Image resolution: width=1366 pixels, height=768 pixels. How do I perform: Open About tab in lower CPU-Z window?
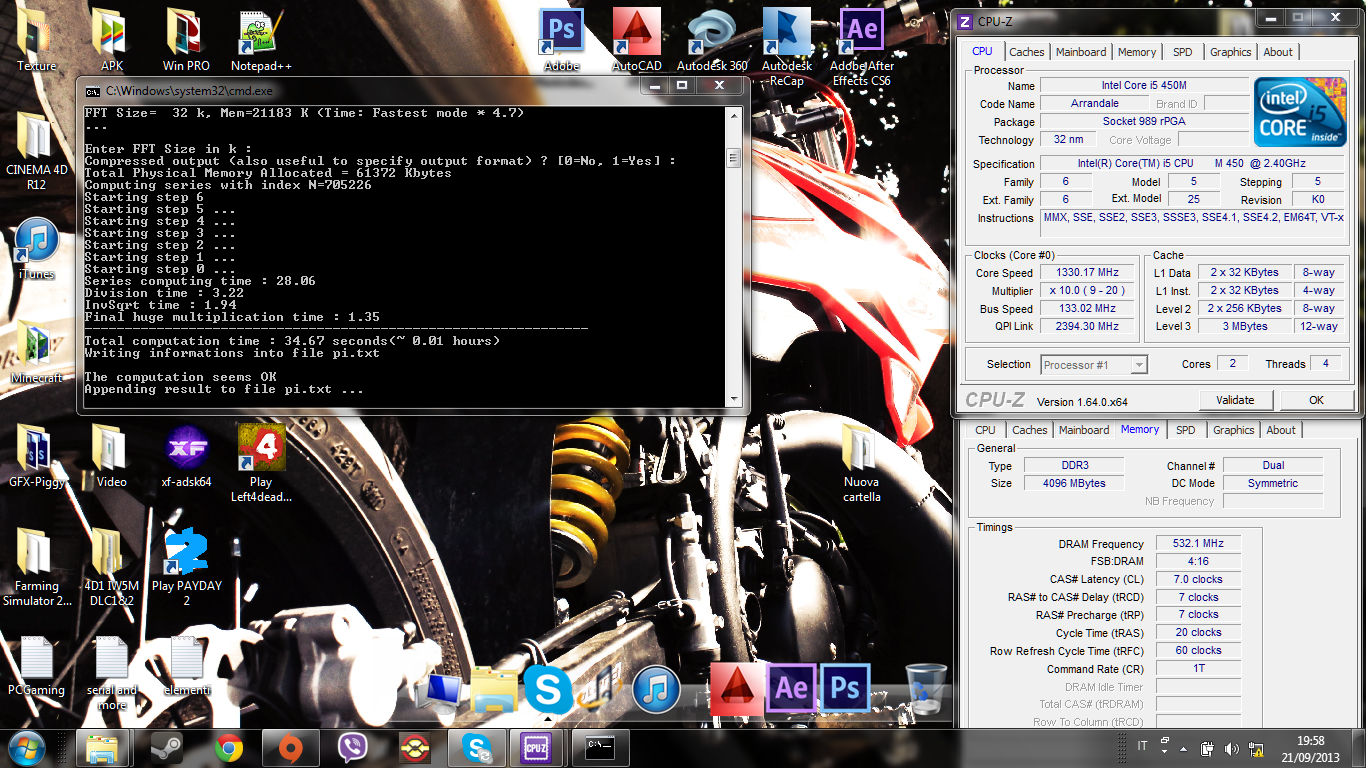pos(1281,430)
